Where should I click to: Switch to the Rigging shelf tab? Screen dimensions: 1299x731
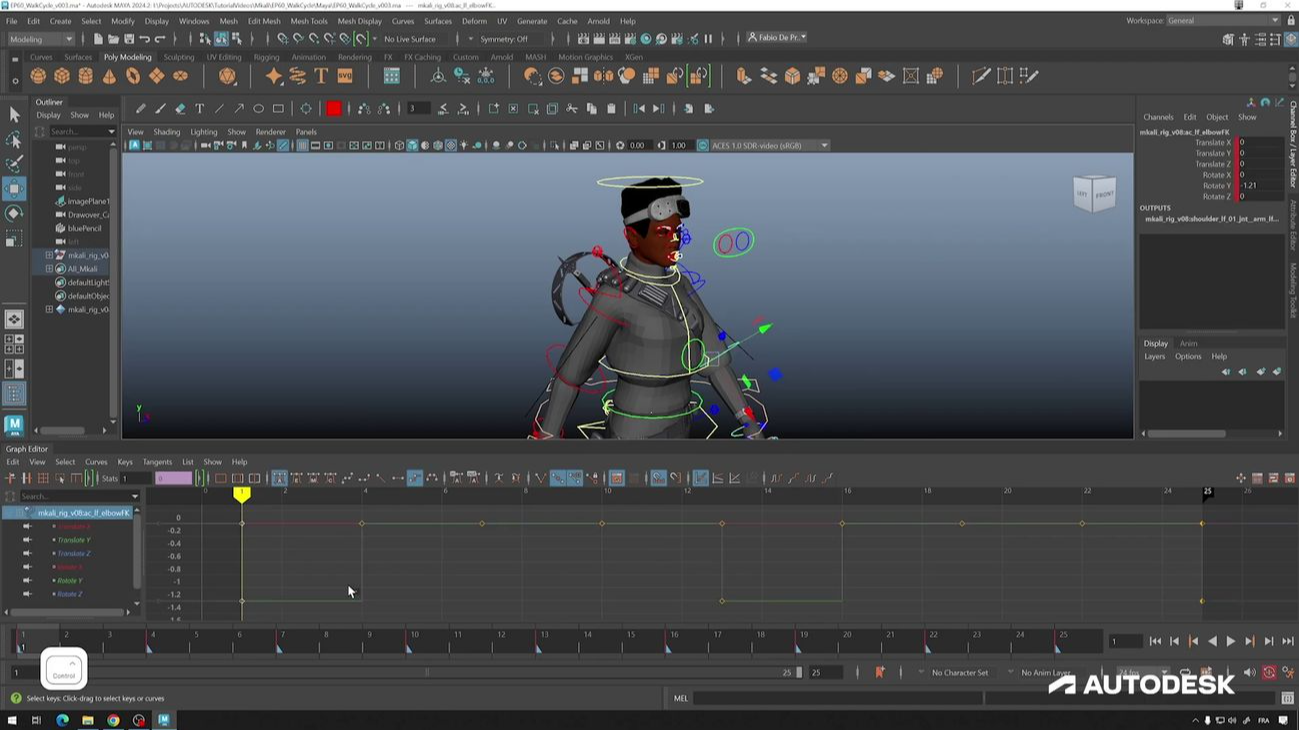(266, 57)
